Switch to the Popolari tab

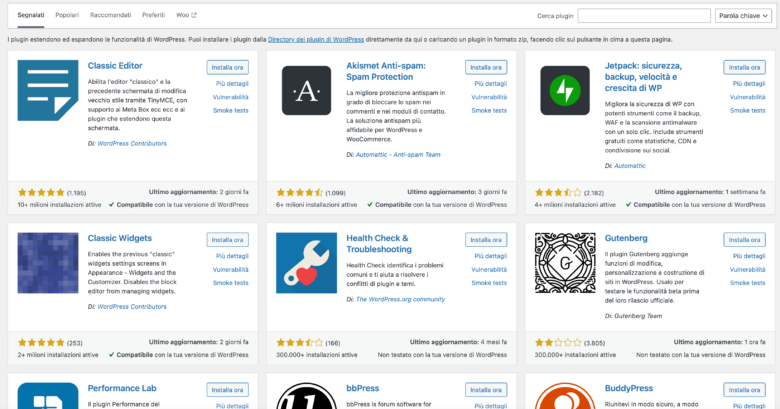click(67, 16)
